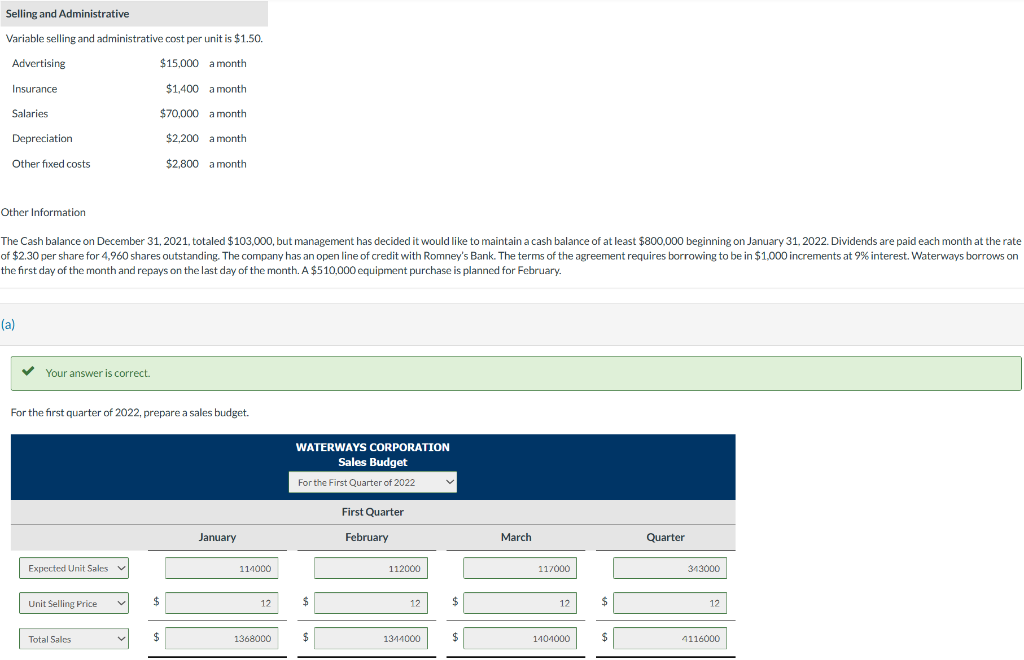This screenshot has height=660, width=1024.
Task: Click 'Variable selling and administrative cost' sentence
Action: (135, 39)
